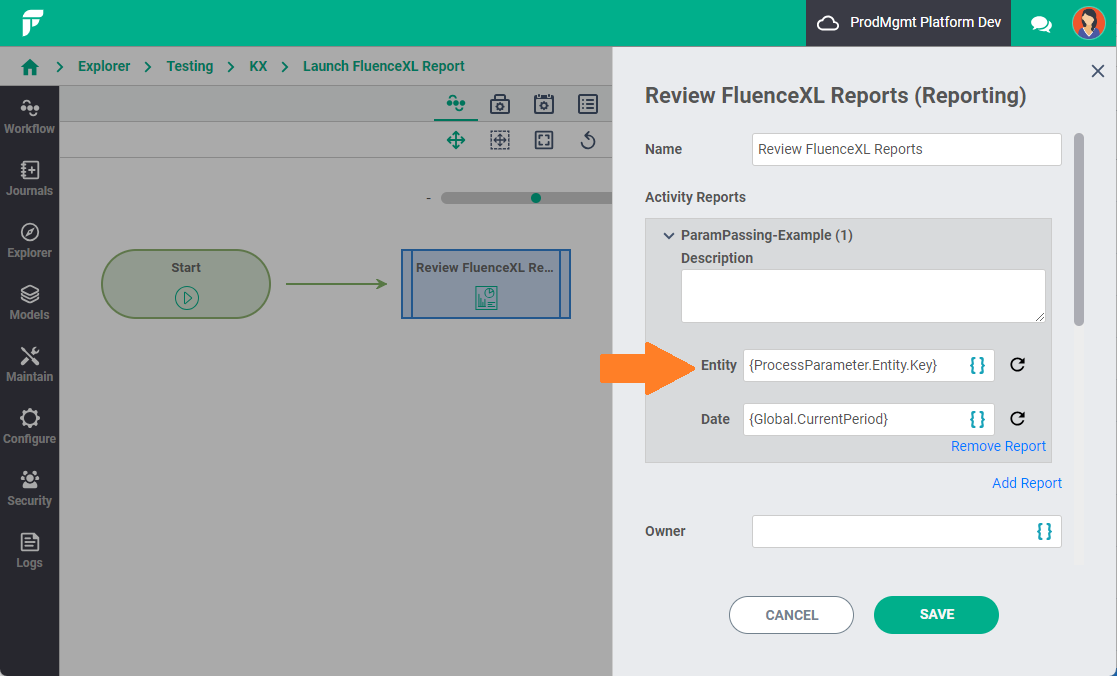Open Maintain in the sidebar
This screenshot has height=676, width=1117.
coord(29,365)
